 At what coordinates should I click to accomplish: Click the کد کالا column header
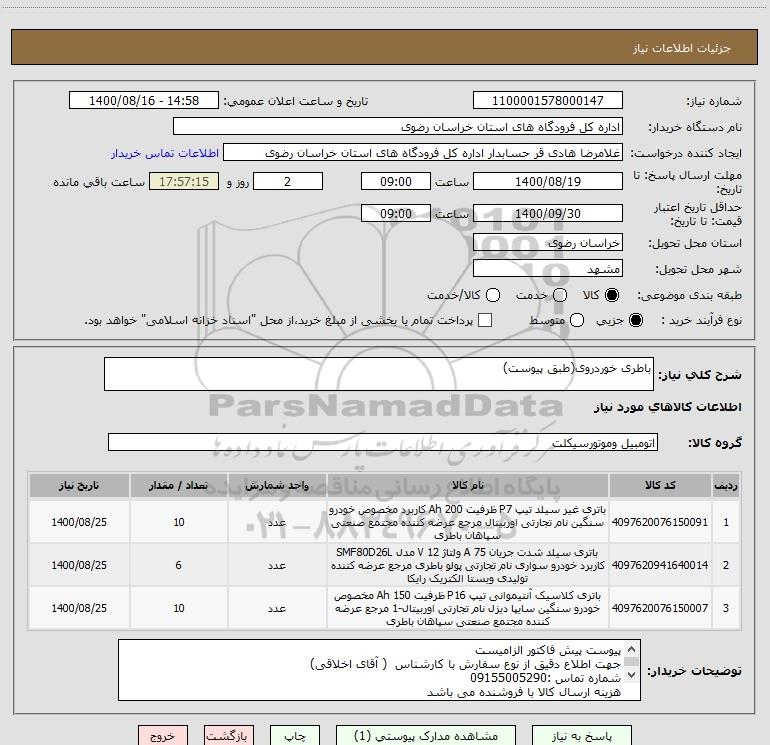coord(660,485)
